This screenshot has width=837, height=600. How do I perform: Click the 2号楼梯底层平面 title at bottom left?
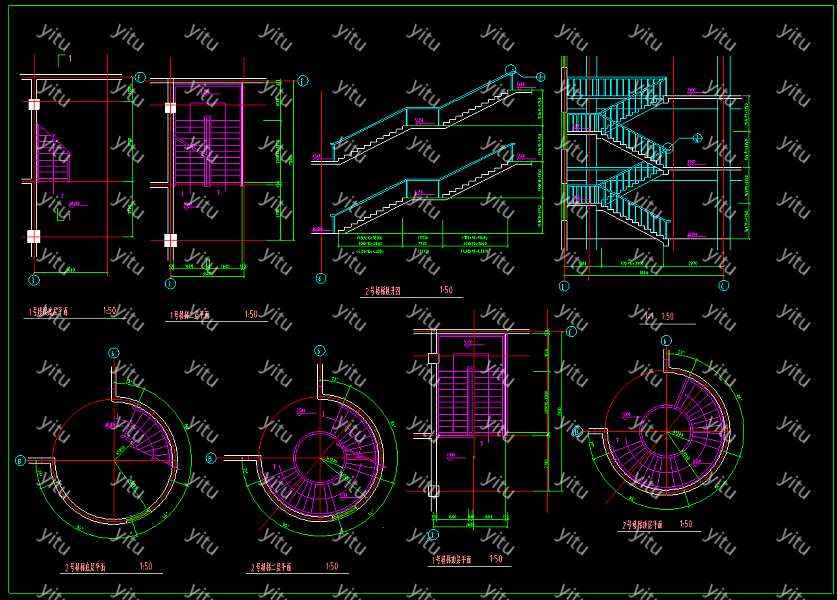86,567
